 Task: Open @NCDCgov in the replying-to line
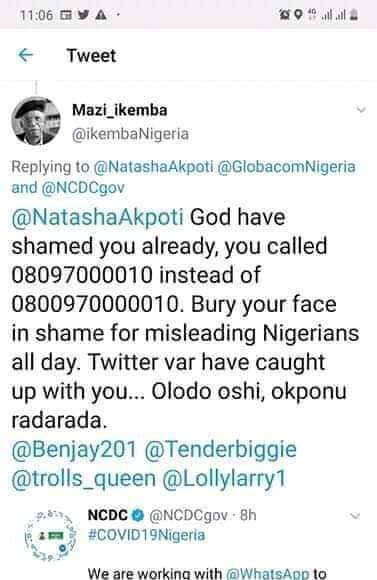[x=83, y=188]
